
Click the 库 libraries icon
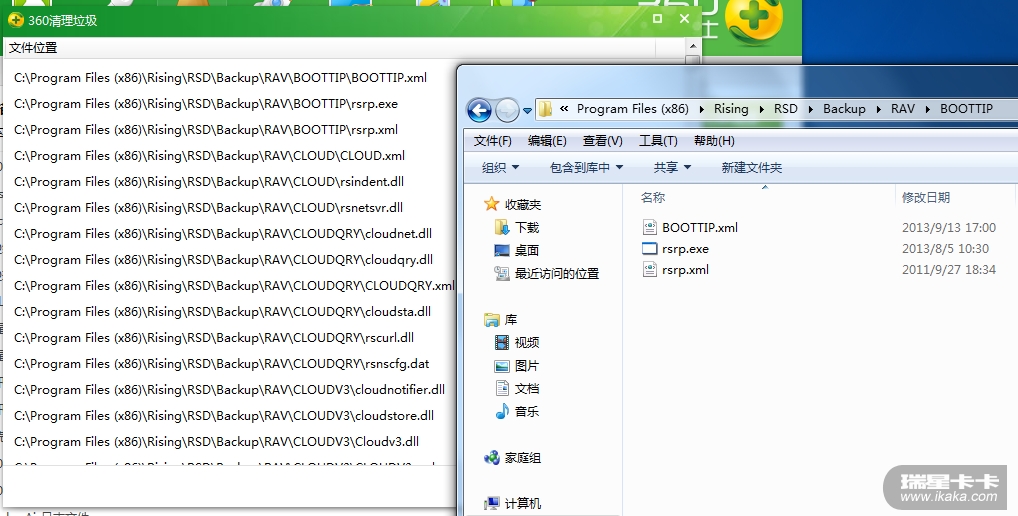coord(492,319)
